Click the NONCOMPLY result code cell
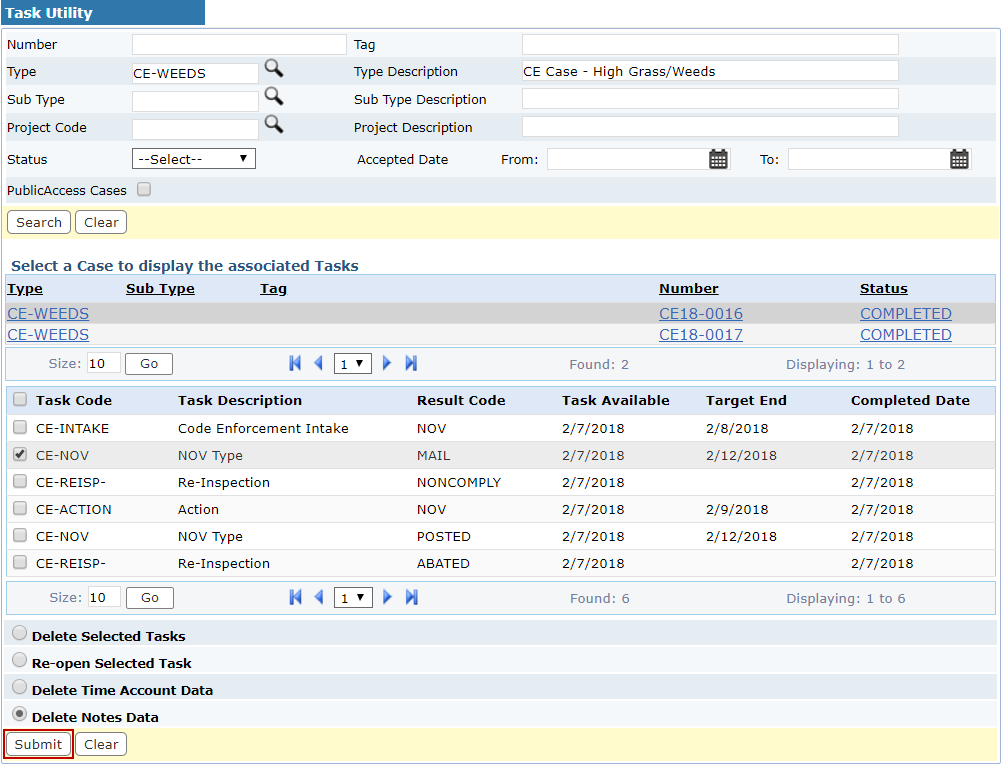 point(459,483)
